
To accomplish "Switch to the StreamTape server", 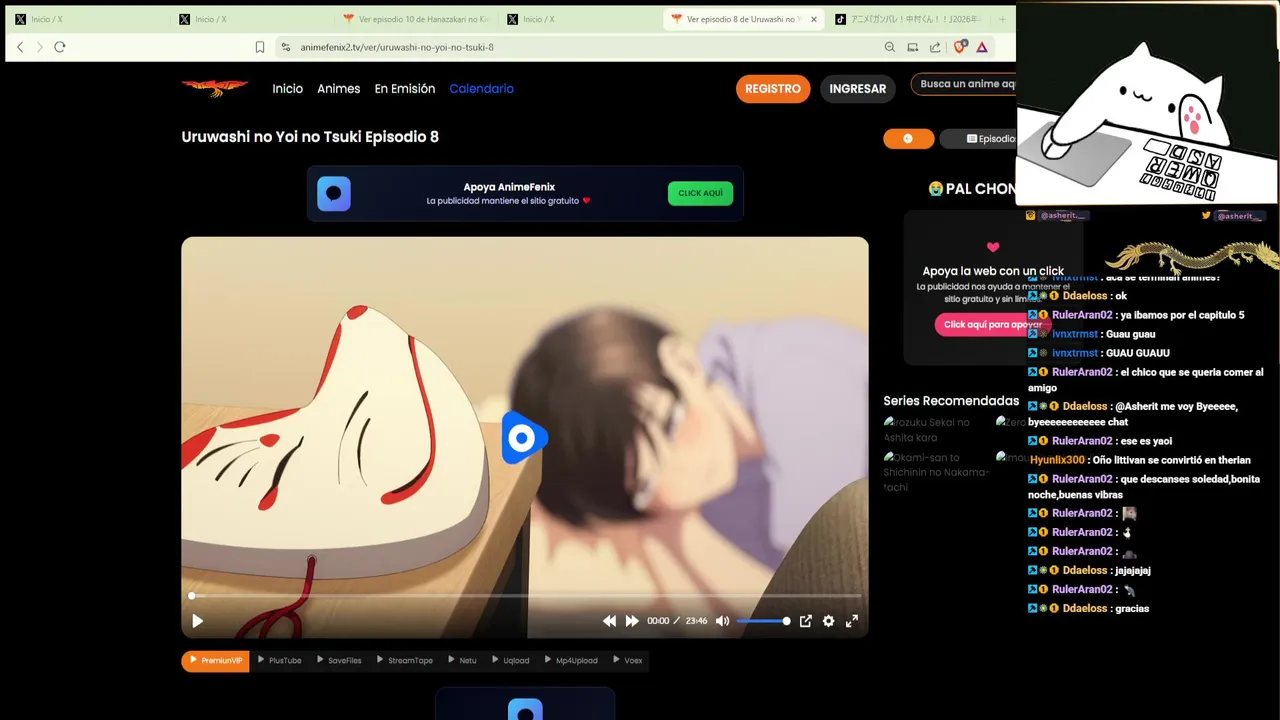I will 404,660.
